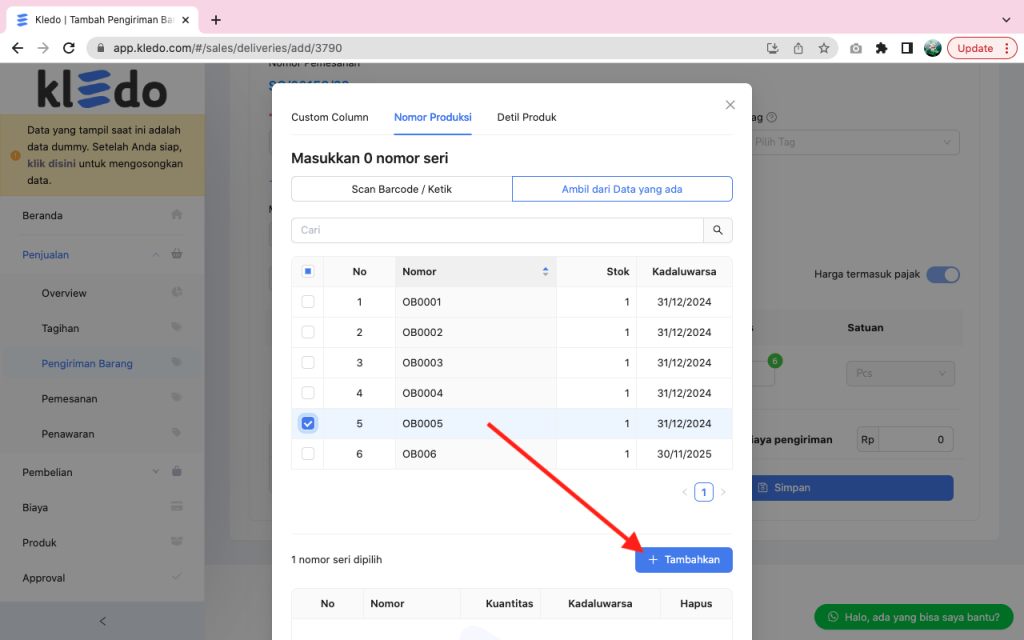The height and width of the screenshot is (640, 1024).
Task: Sort by the Nomor column arrows
Action: [x=545, y=272]
